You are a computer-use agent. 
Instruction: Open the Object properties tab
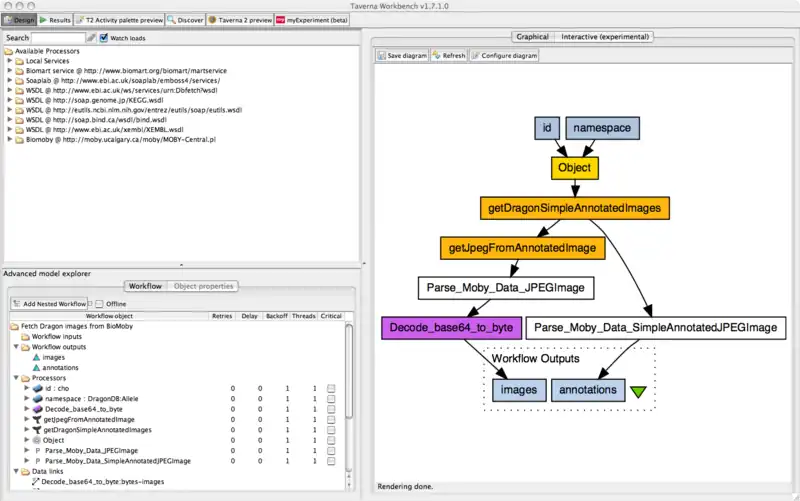203,286
